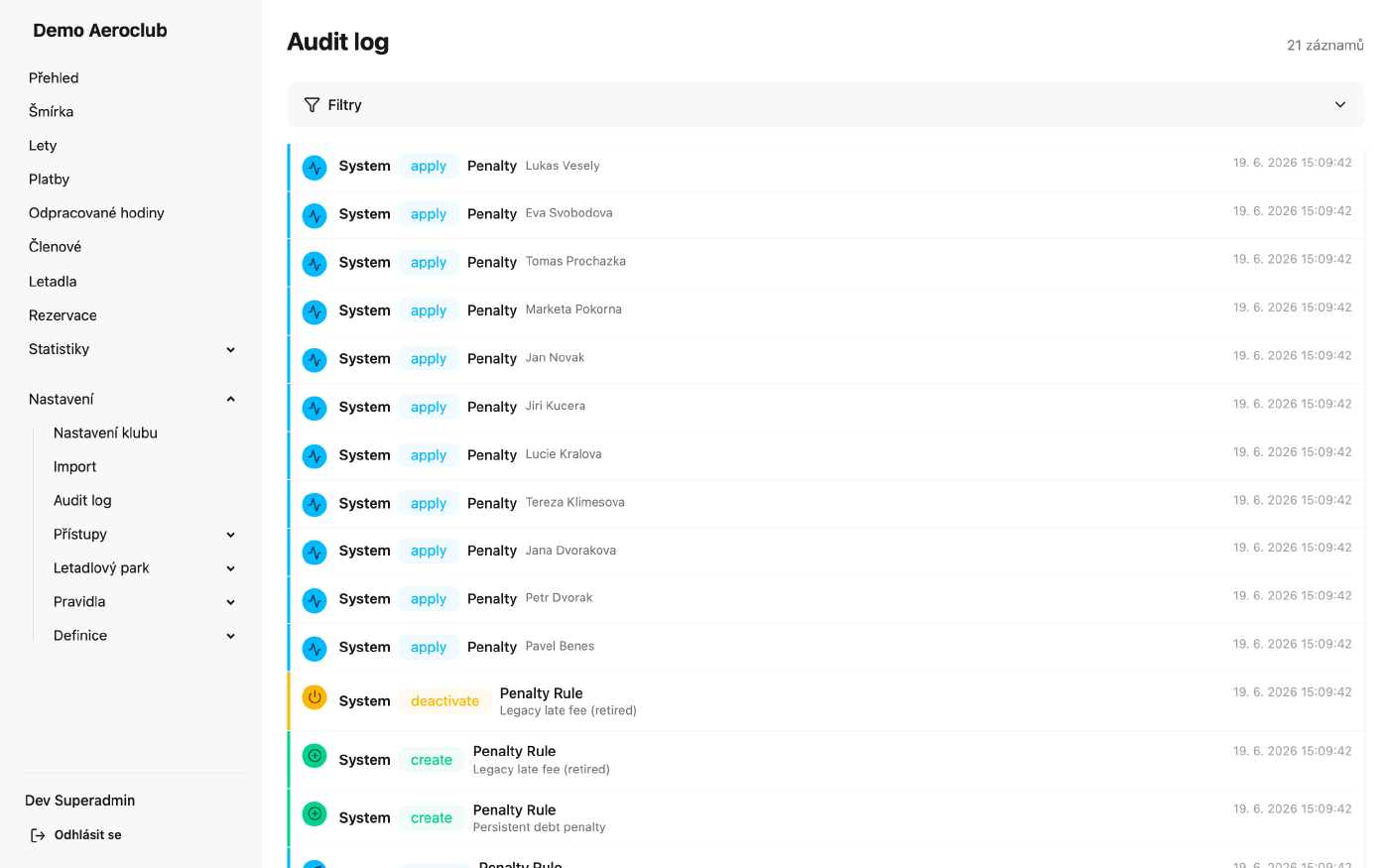
Task: Click green plus icon for Persistent debt penalty
Action: [315, 813]
